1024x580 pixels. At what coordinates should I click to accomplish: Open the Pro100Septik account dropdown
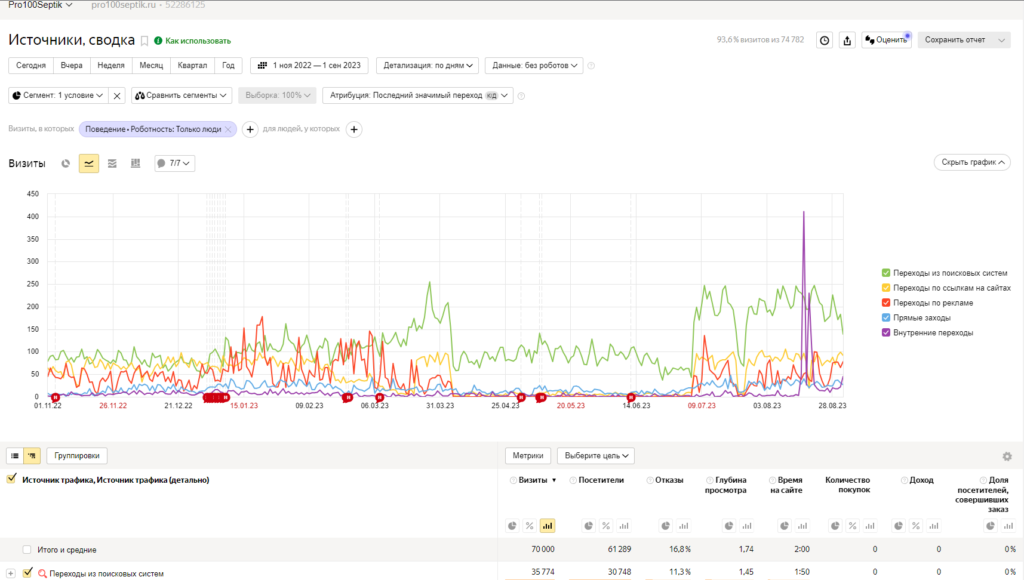pos(40,5)
